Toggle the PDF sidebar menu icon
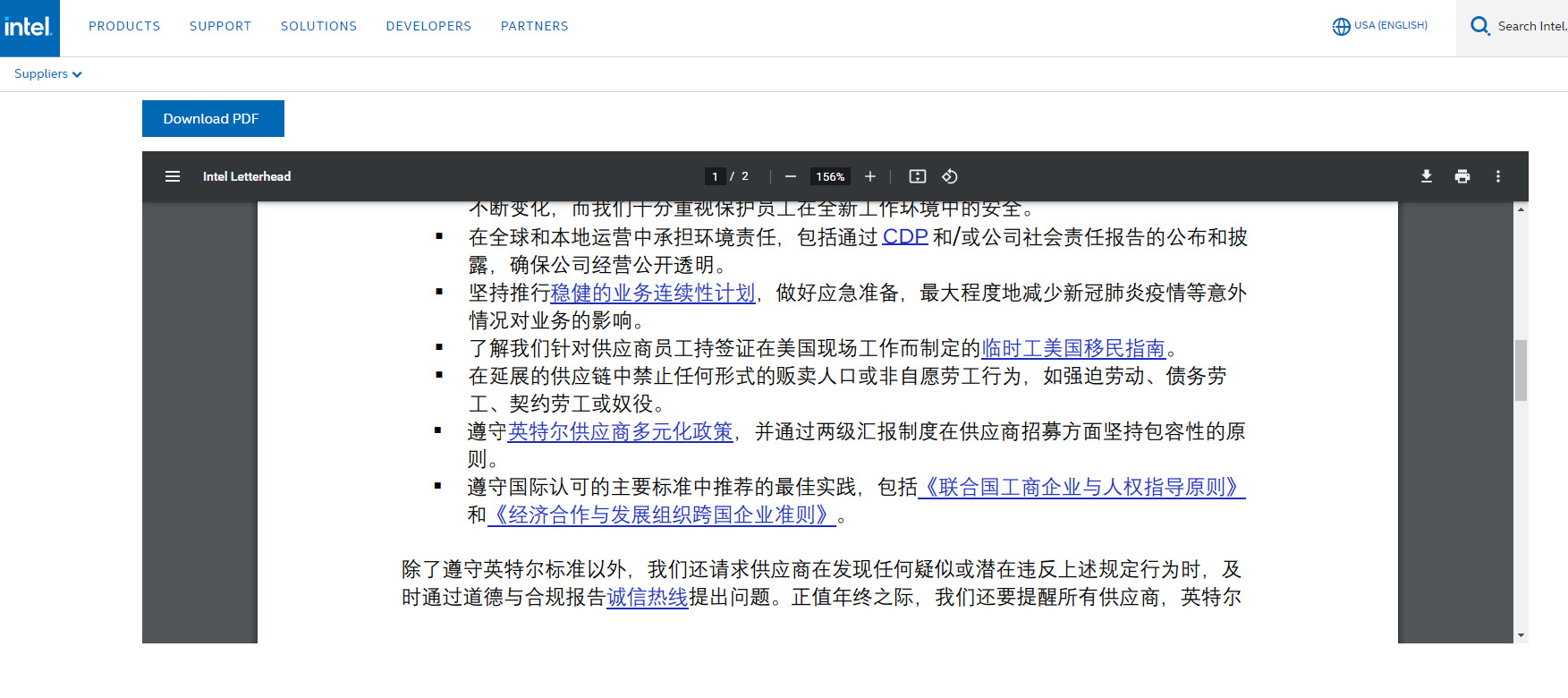 click(x=173, y=176)
